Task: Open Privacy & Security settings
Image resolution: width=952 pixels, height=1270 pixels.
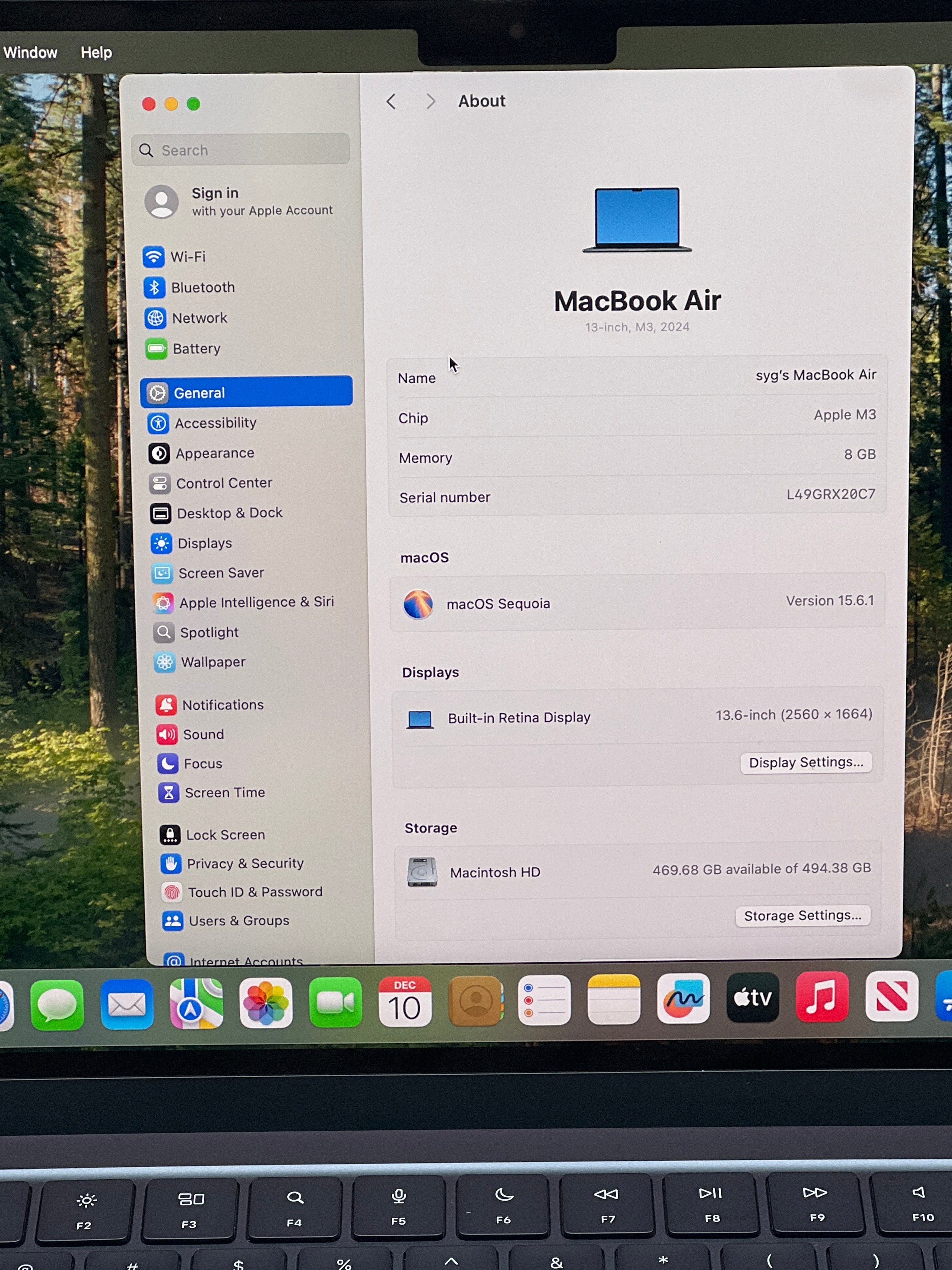Action: point(232,863)
